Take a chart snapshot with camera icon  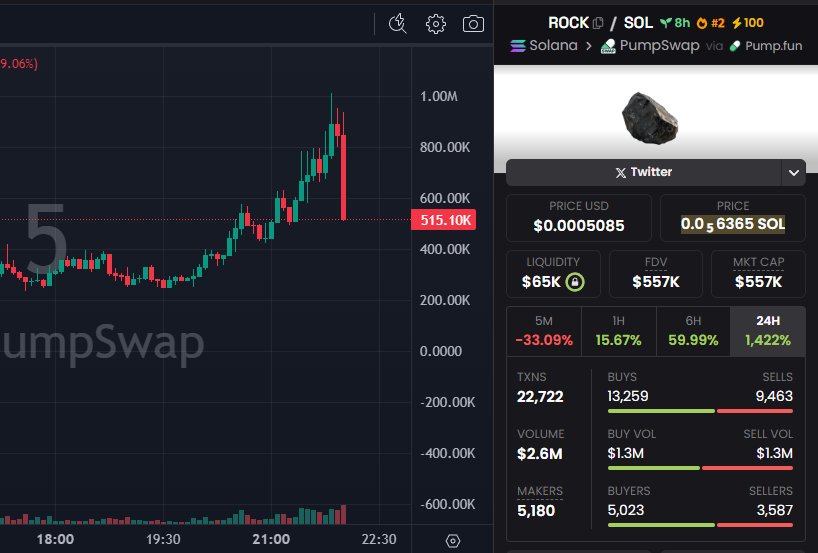pyautogui.click(x=473, y=24)
